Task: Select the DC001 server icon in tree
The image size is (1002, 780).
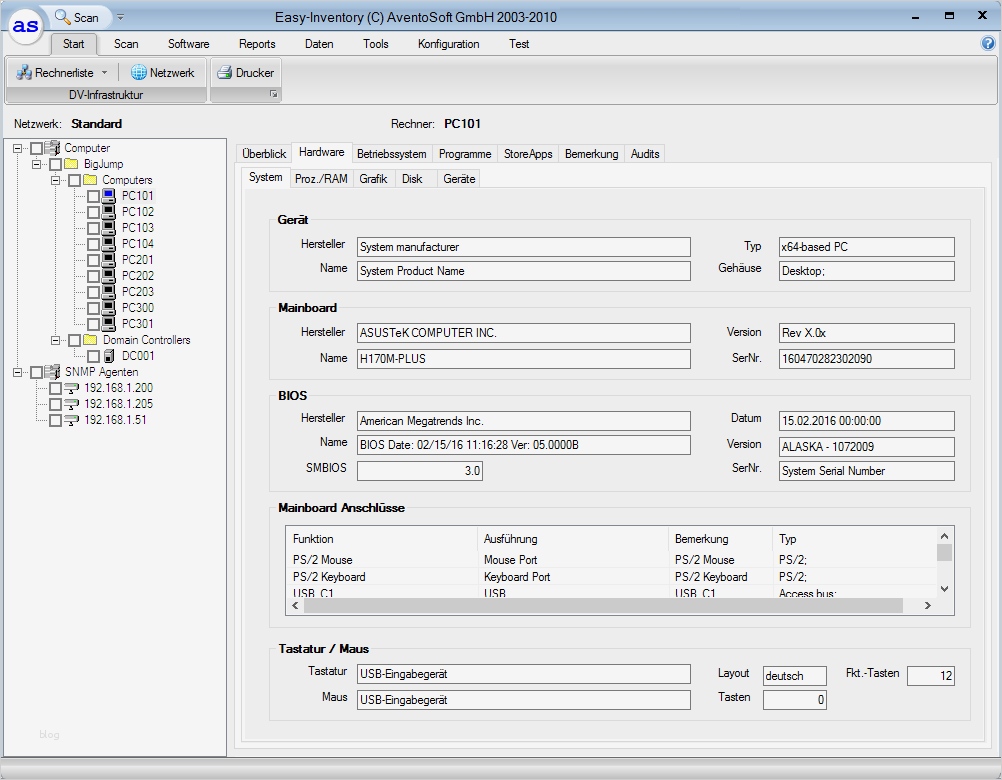Action: tap(109, 356)
